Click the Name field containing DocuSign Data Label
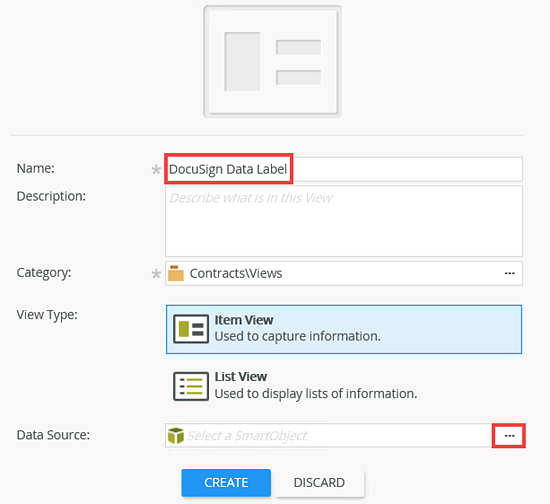Screen dimensions: 550x504 344,169
